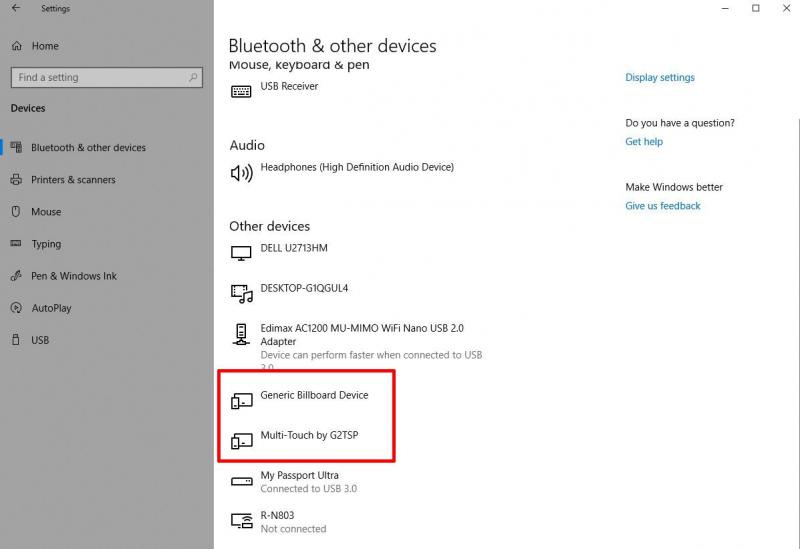The height and width of the screenshot is (549, 800).
Task: Select Bluetooth & other devices in sidebar
Action: (x=88, y=148)
